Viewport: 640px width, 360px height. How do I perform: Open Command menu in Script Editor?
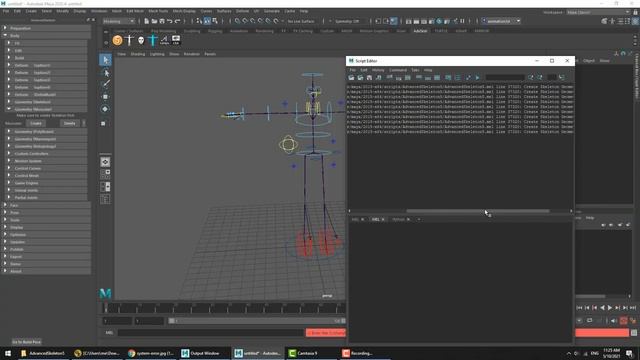tap(398, 70)
